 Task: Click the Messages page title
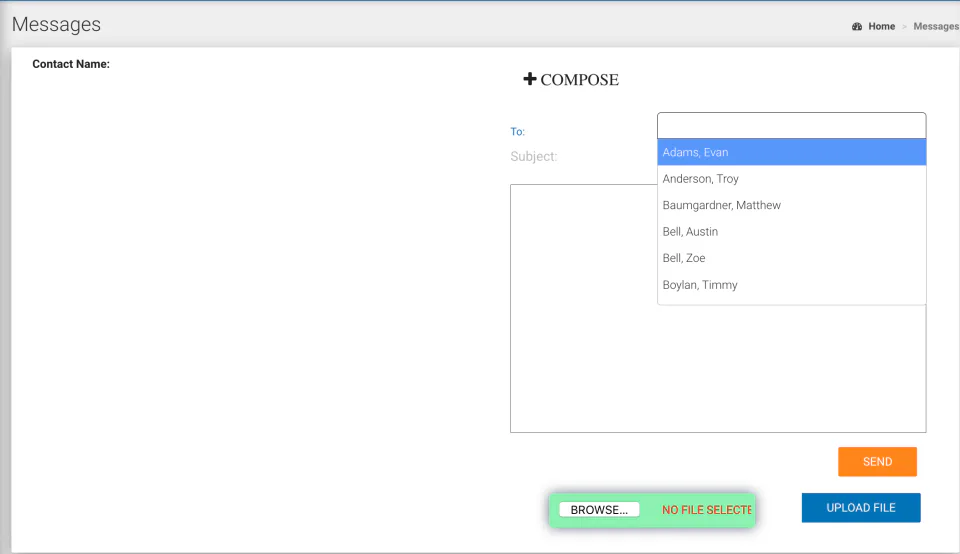pos(56,24)
